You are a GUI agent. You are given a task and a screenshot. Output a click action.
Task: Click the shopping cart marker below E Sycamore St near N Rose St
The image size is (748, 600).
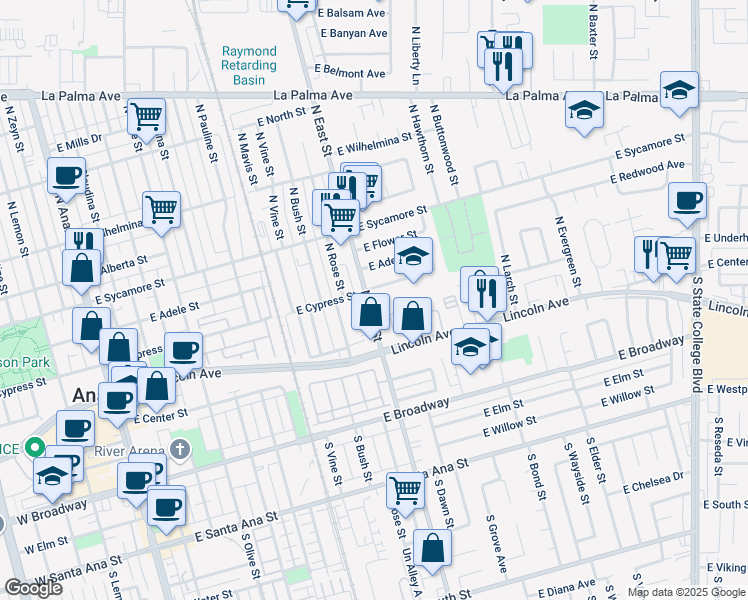point(341,219)
